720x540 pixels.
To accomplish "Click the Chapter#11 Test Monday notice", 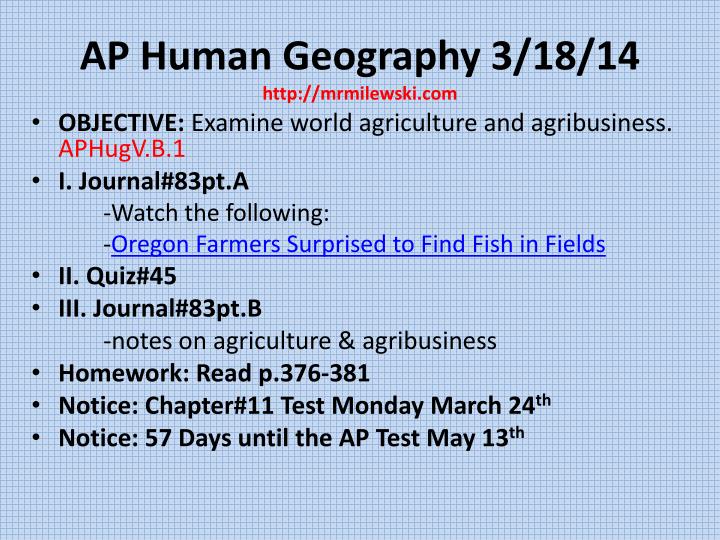I will [x=304, y=405].
